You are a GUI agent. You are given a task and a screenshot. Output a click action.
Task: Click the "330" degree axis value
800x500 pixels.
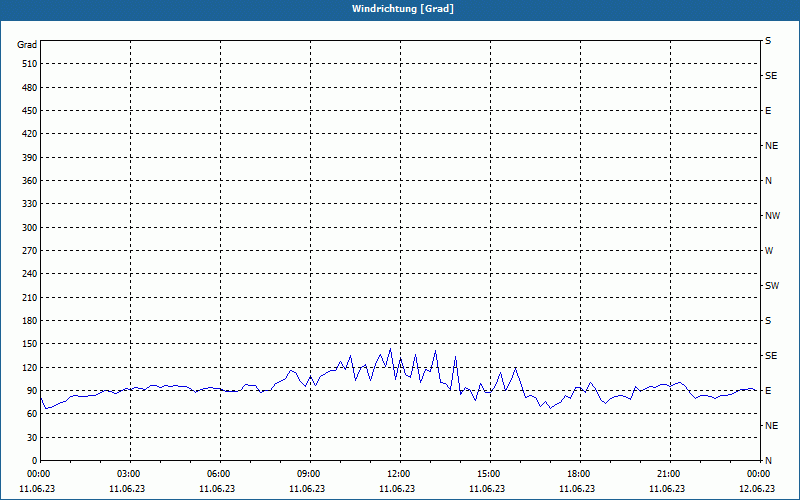point(30,204)
